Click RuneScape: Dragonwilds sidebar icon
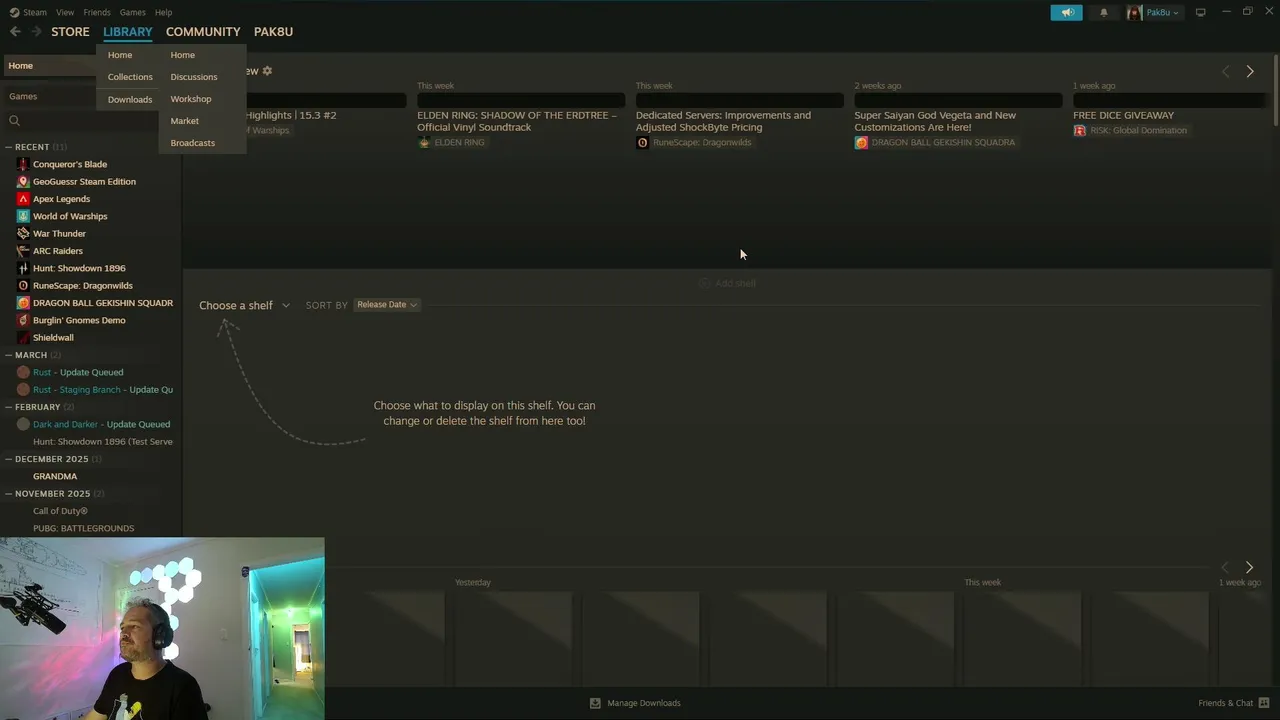This screenshot has height=720, width=1280. (x=23, y=286)
